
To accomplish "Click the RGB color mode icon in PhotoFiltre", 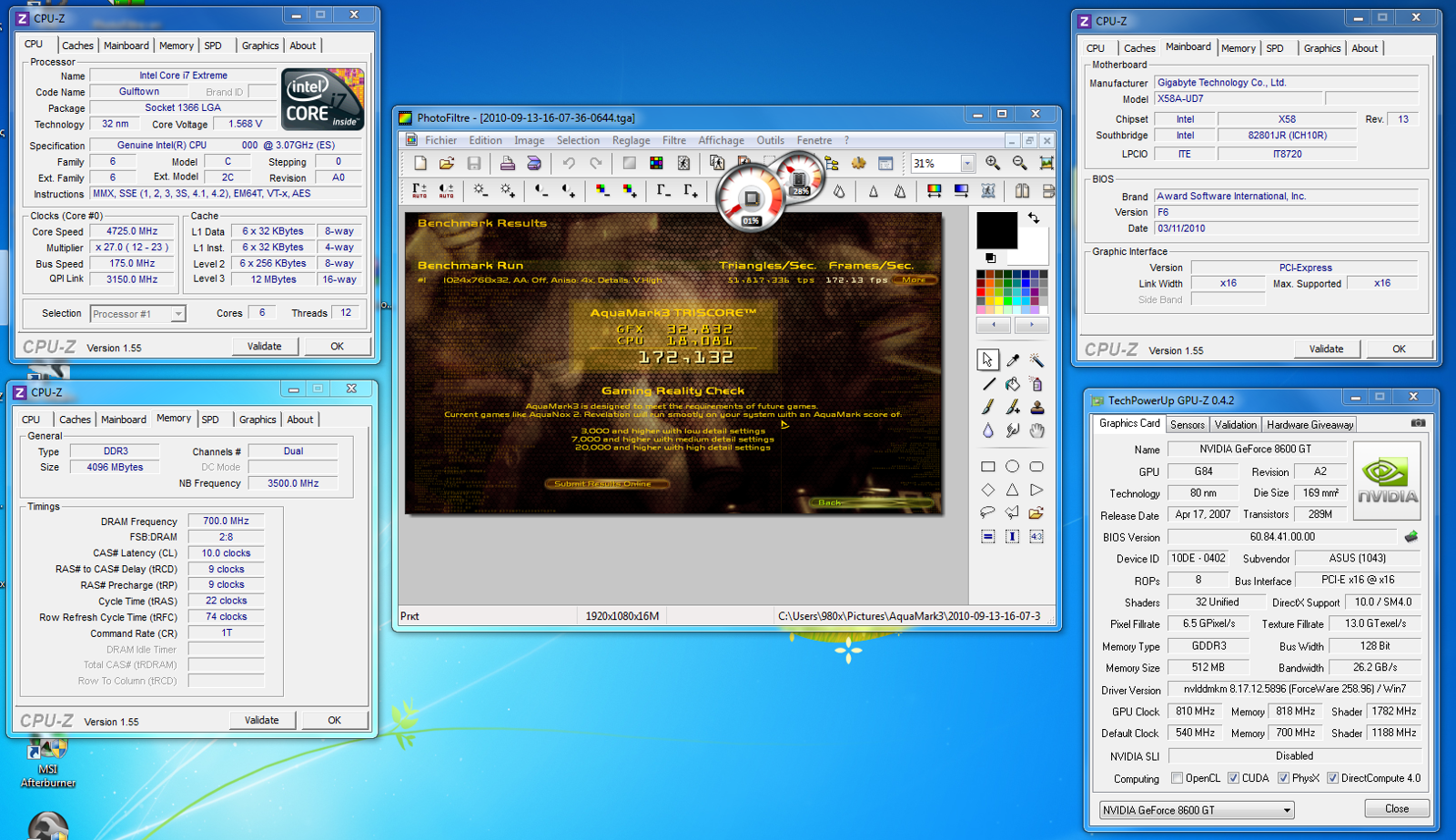I will (656, 164).
